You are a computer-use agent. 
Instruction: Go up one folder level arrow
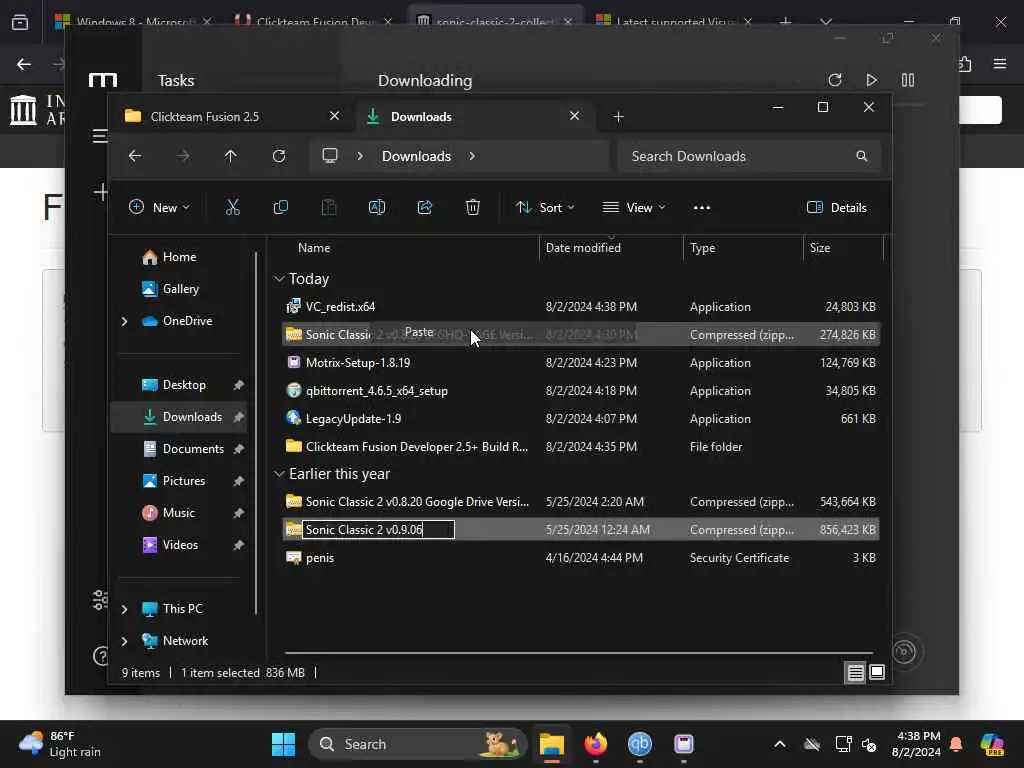tap(231, 156)
